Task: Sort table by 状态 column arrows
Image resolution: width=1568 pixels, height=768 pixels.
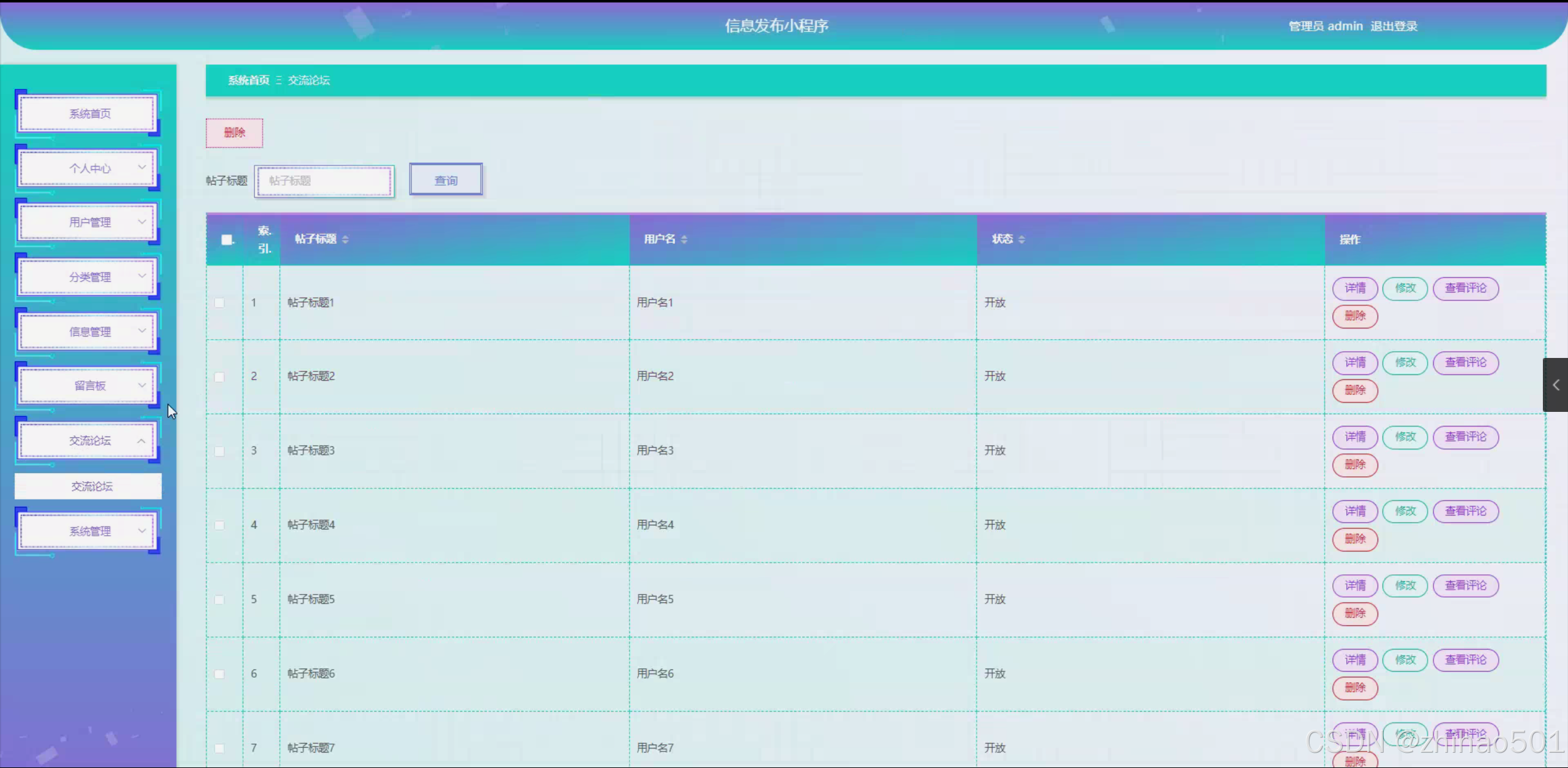Action: coord(1021,239)
